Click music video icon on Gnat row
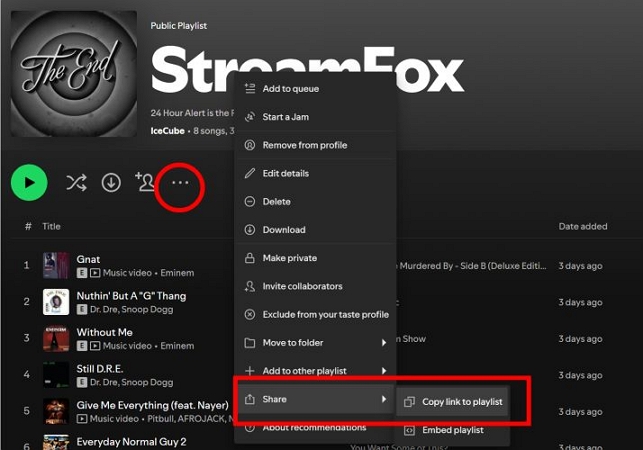 (95, 273)
